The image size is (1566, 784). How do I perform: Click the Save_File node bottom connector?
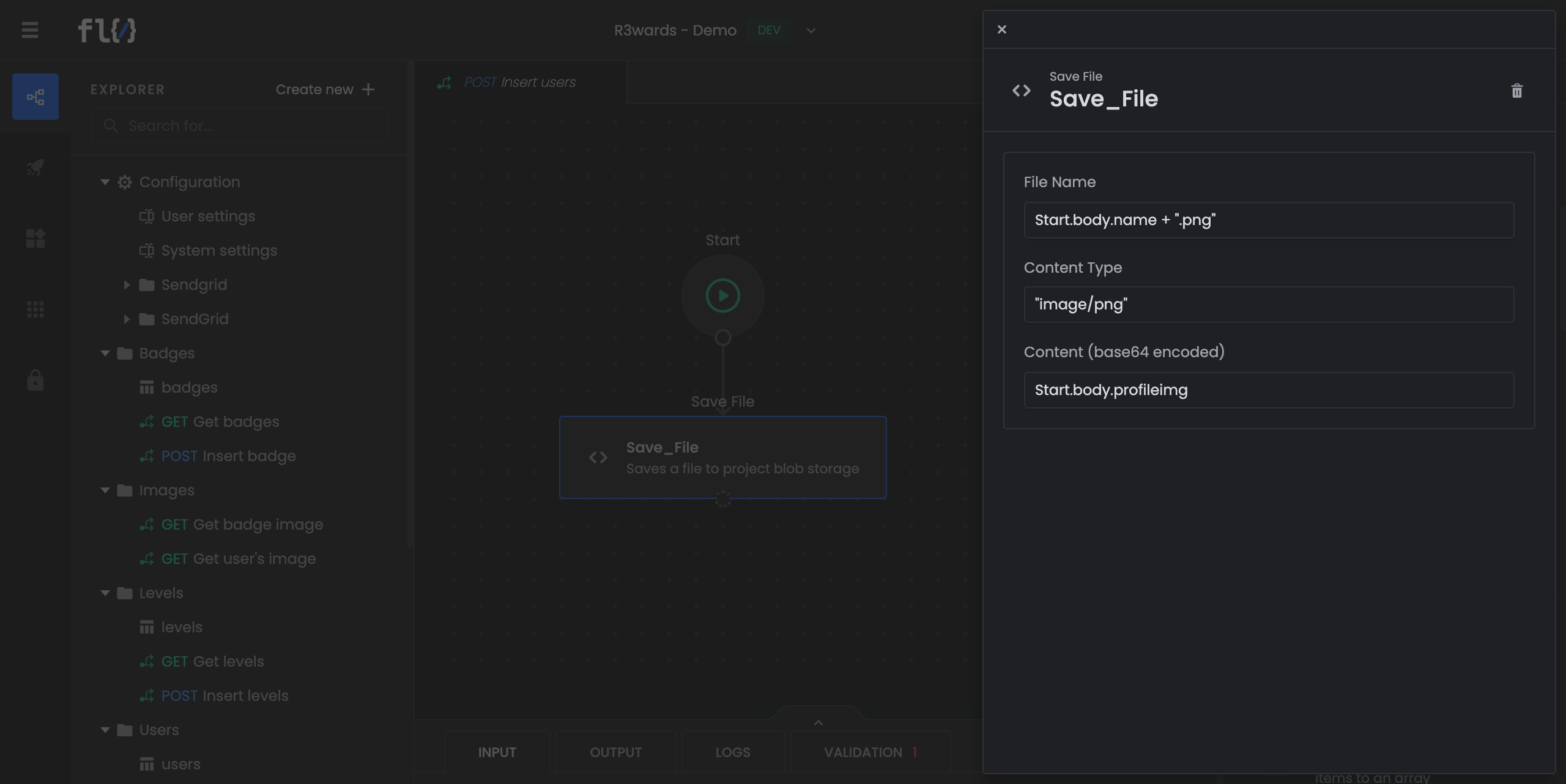[723, 499]
